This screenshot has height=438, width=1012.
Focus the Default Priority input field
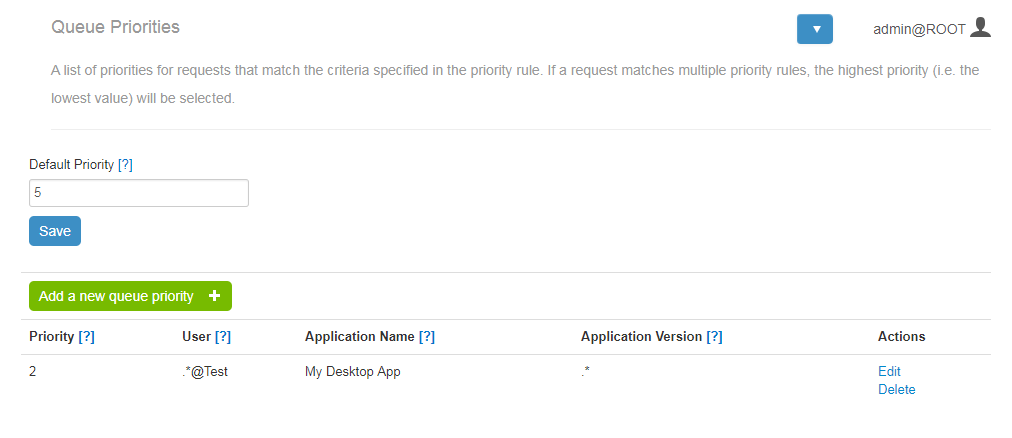139,193
